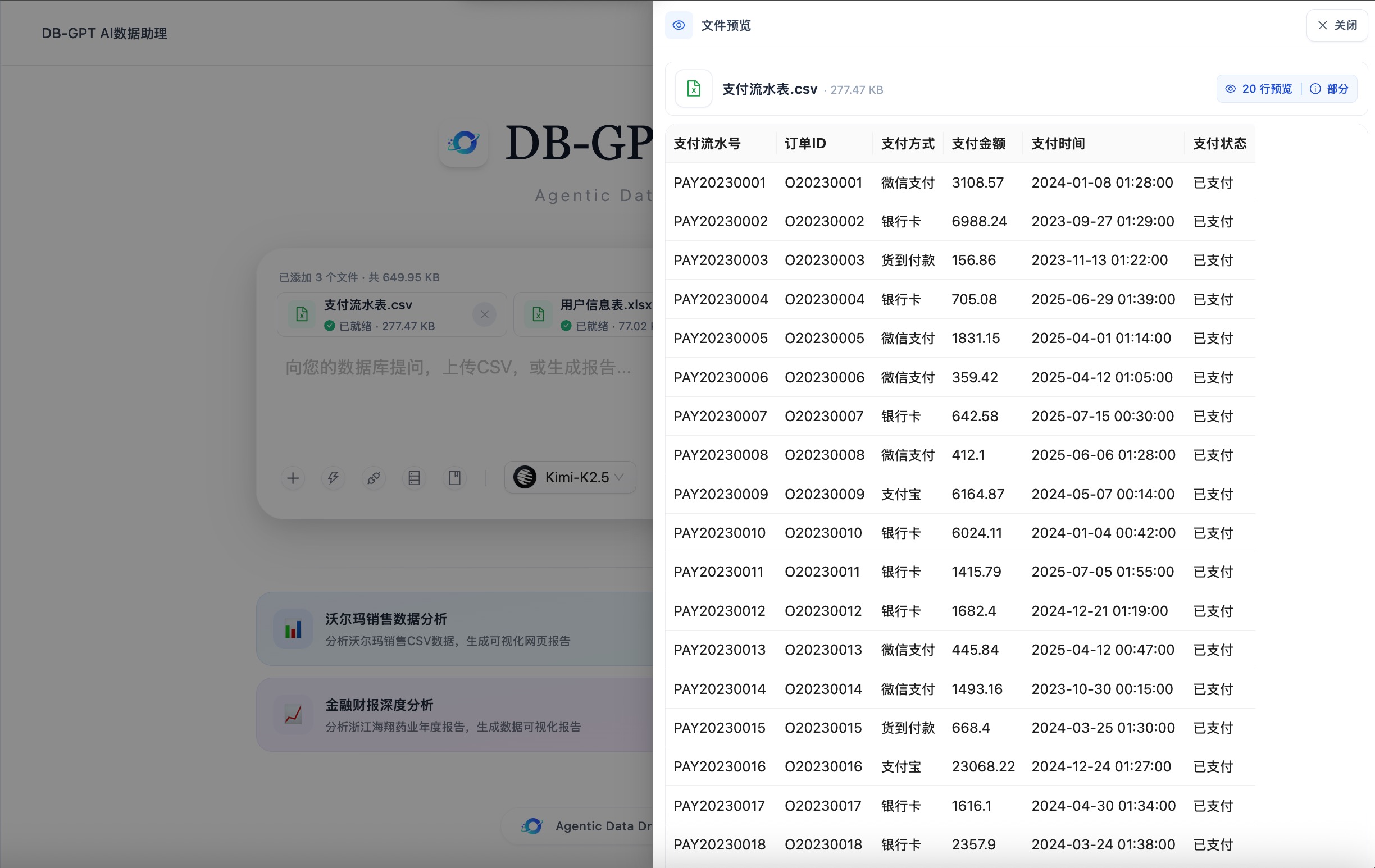Click the 部分 info badge
This screenshot has height=868, width=1375.
click(x=1329, y=89)
